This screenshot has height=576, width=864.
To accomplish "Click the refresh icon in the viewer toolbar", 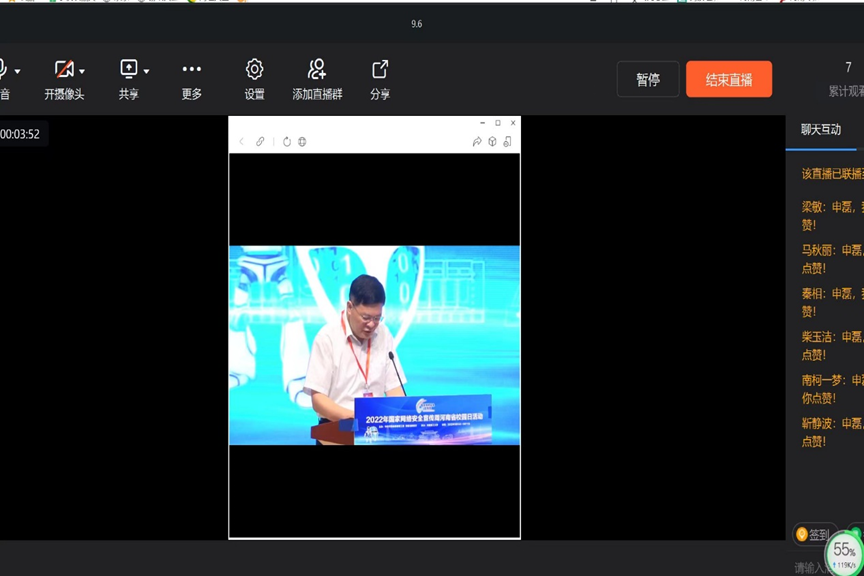I will [x=287, y=142].
